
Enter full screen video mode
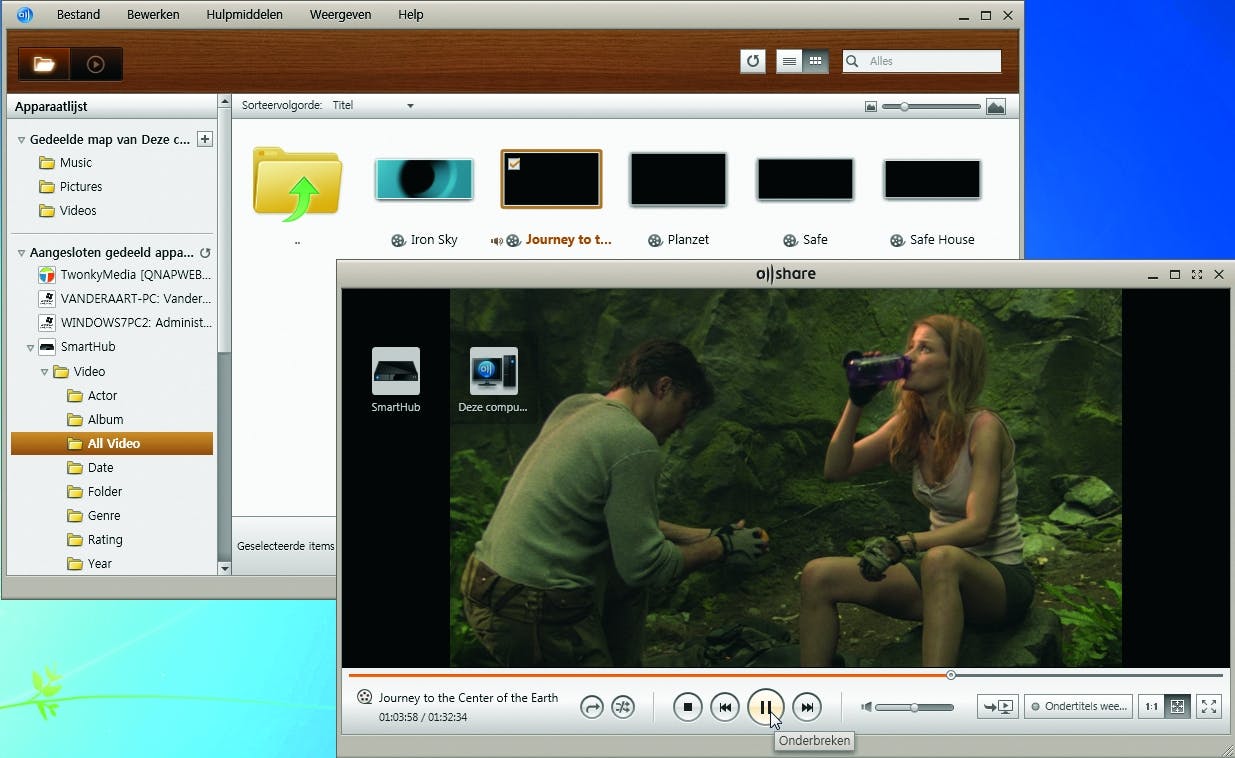[x=1209, y=706]
